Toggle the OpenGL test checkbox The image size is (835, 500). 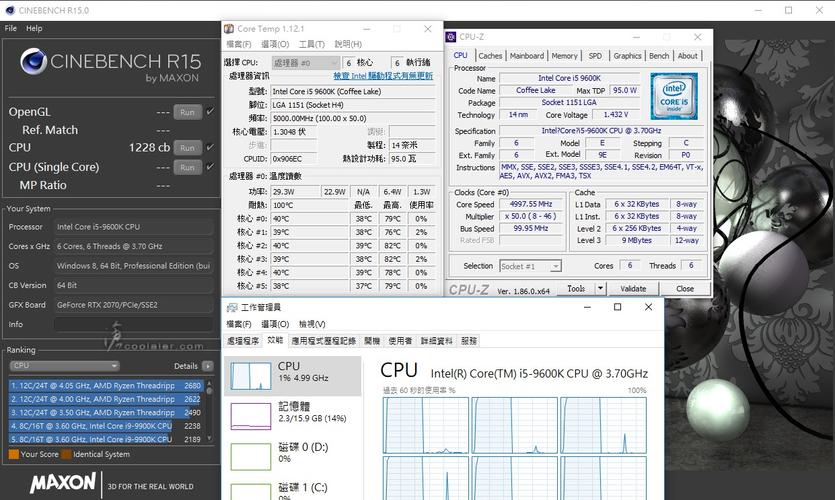click(x=210, y=112)
